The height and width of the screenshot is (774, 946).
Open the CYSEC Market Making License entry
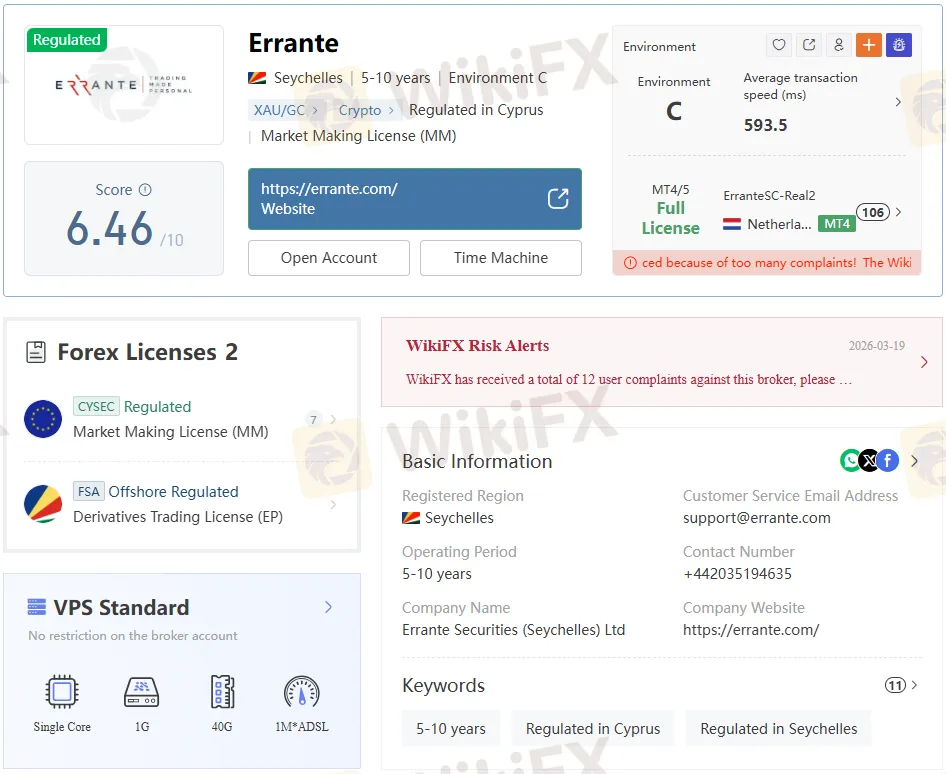(180, 420)
